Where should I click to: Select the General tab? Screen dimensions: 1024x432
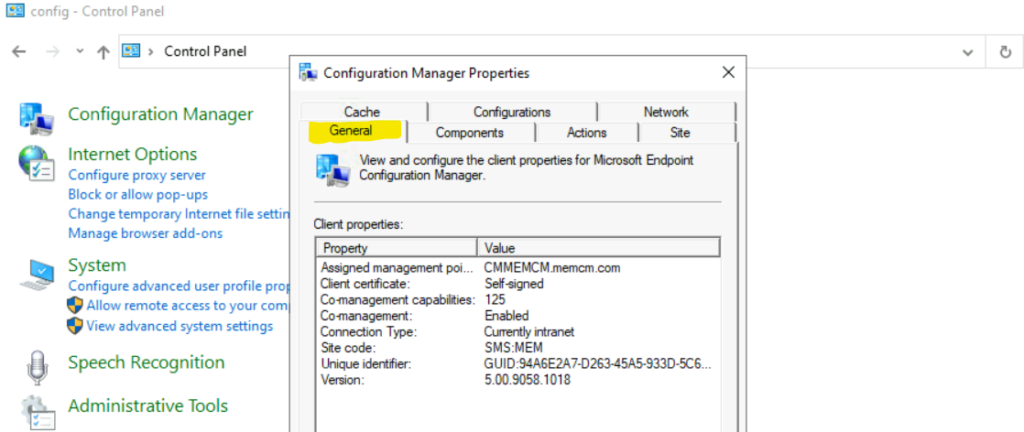coord(351,131)
